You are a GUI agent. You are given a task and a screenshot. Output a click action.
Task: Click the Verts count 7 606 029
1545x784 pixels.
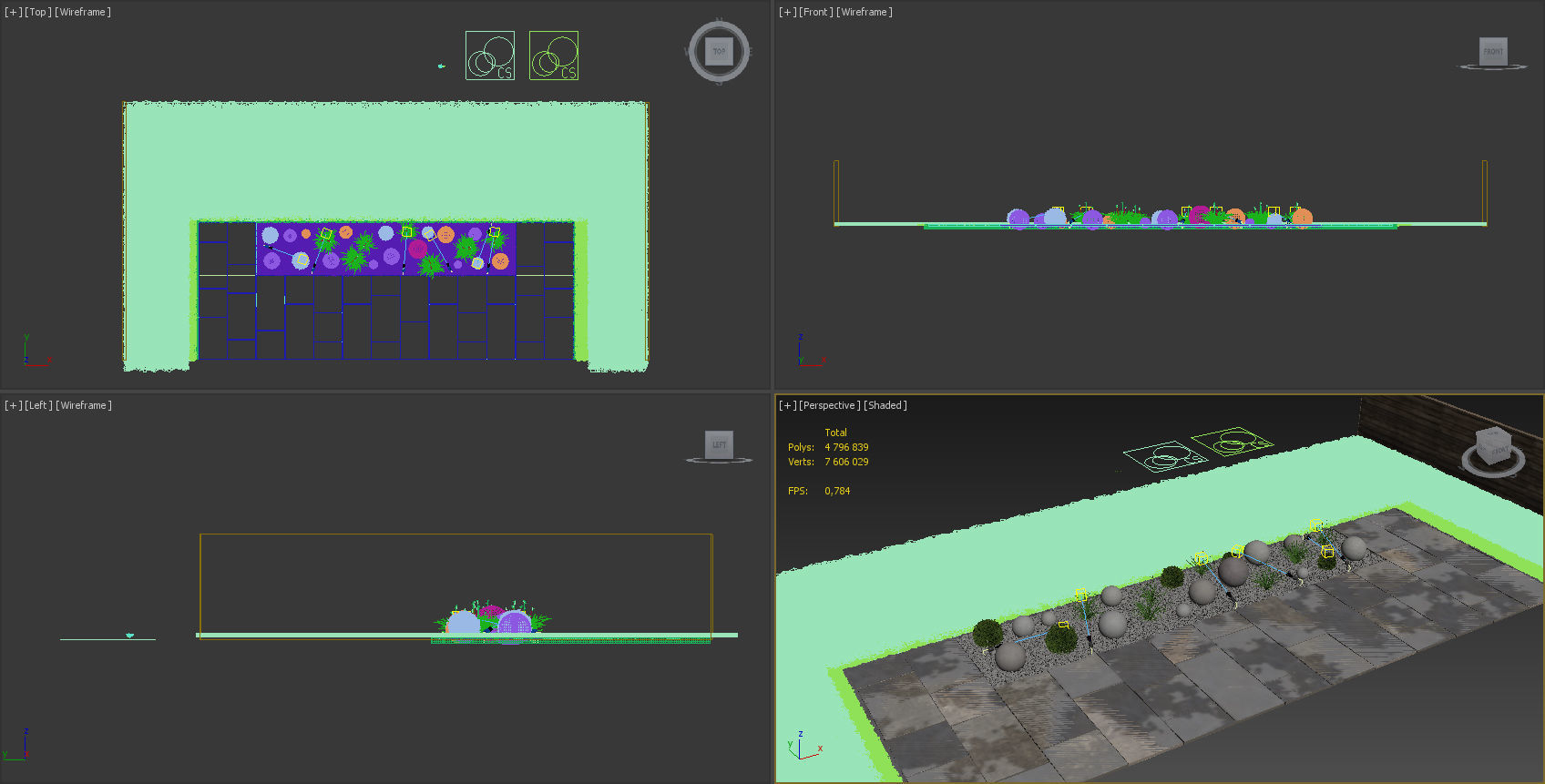pyautogui.click(x=846, y=462)
